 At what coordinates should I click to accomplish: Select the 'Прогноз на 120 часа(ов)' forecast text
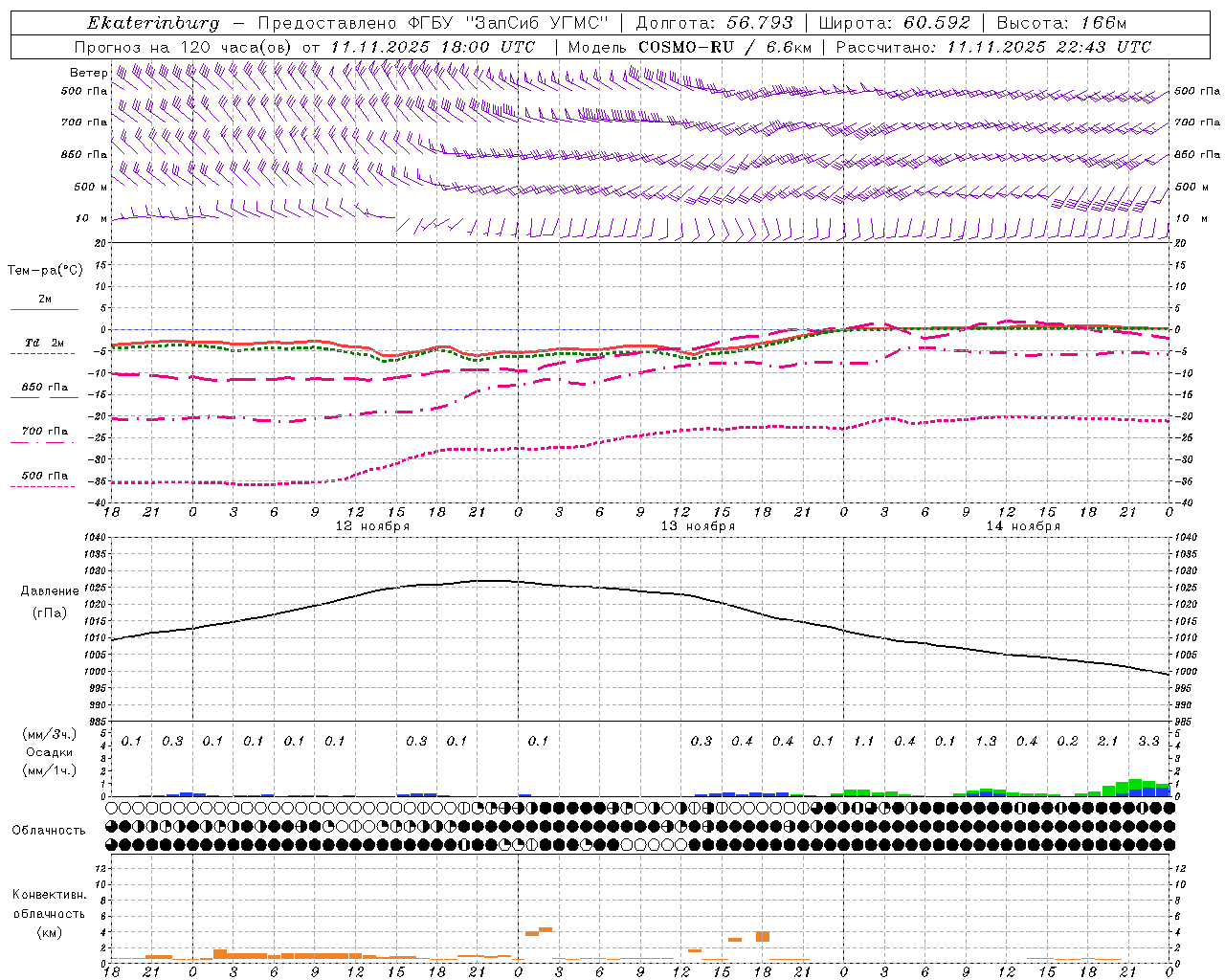tap(184, 47)
